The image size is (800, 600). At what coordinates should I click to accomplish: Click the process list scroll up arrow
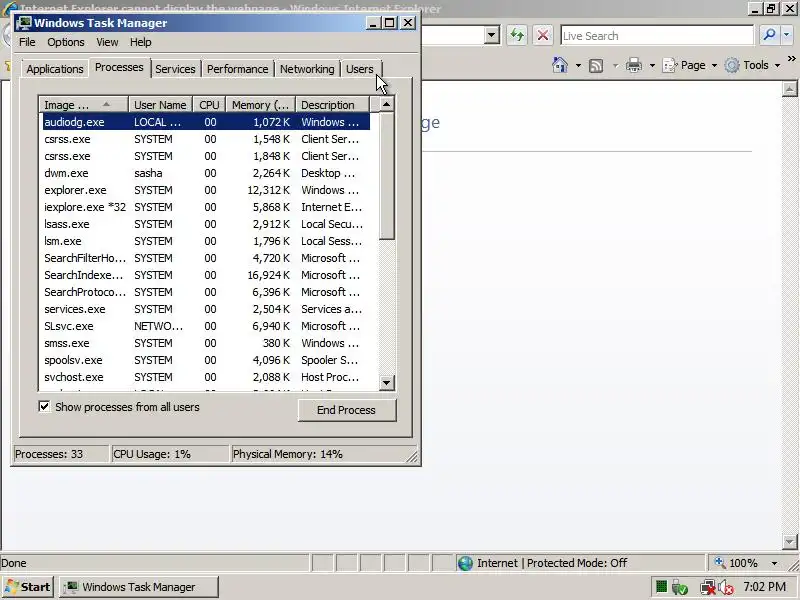click(387, 105)
